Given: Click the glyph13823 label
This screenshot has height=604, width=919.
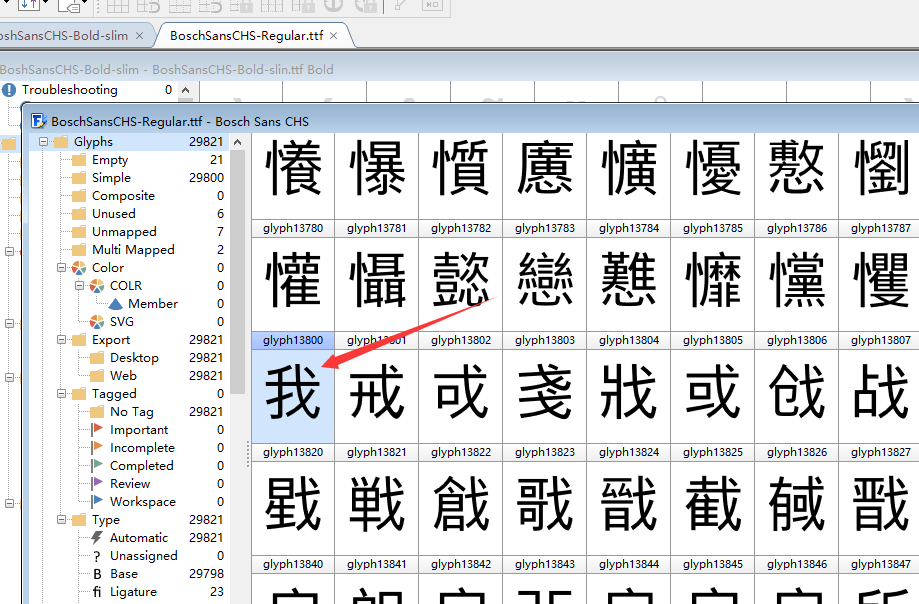Looking at the screenshot, I should (x=545, y=452).
